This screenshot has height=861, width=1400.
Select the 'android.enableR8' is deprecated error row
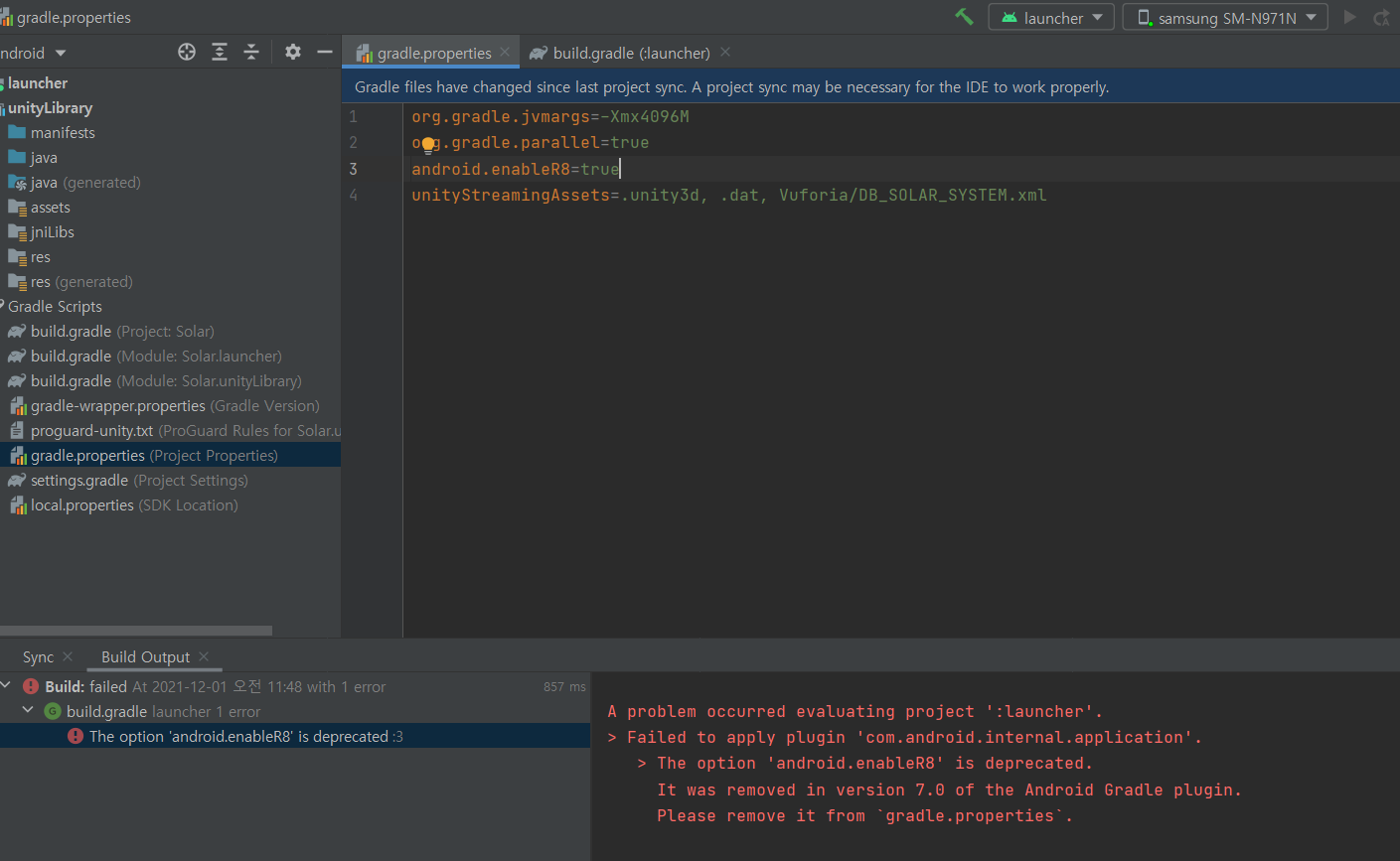click(x=295, y=736)
